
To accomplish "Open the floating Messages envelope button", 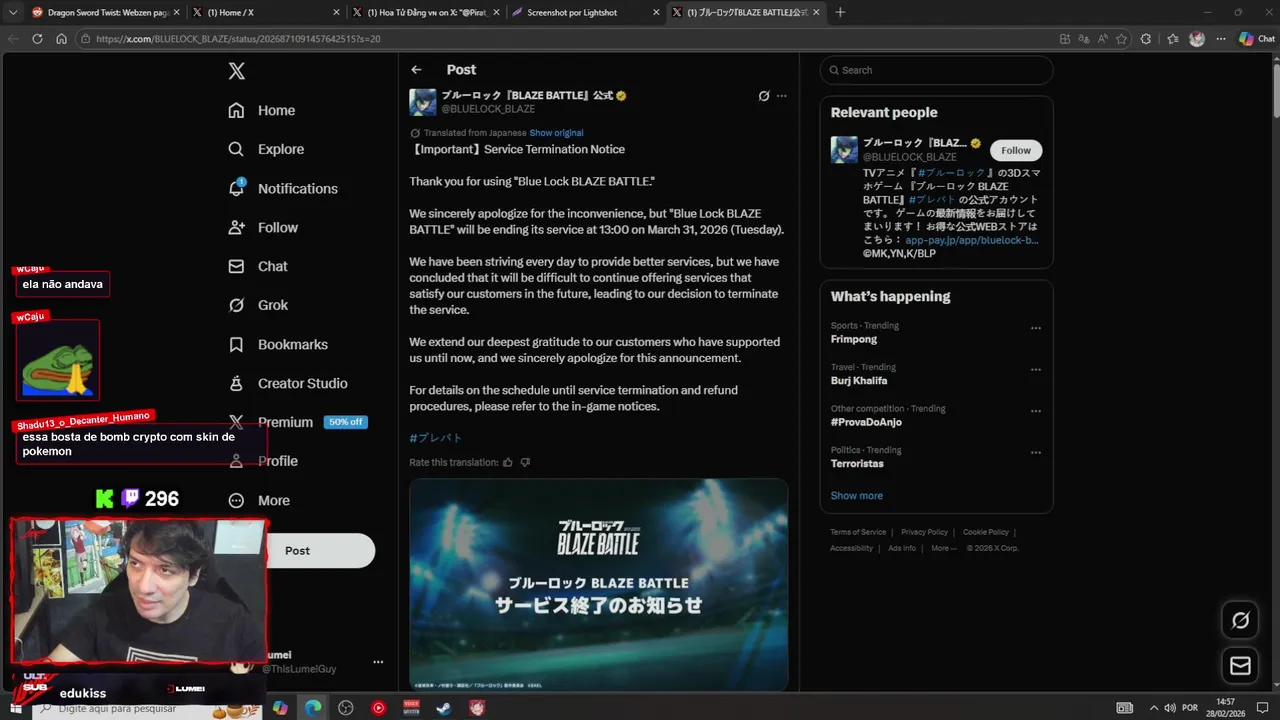I will click(x=1240, y=665).
